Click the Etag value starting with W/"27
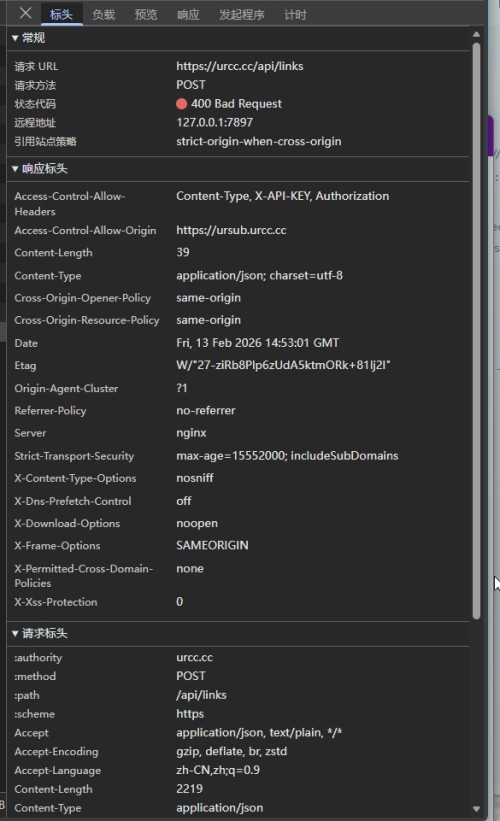Image resolution: width=500 pixels, height=821 pixels. 283,365
